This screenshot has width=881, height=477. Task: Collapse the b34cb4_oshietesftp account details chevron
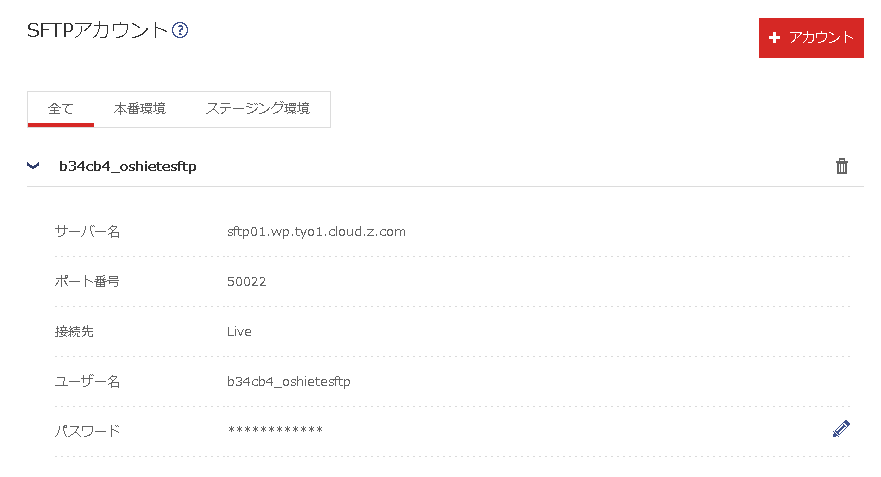tap(33, 166)
